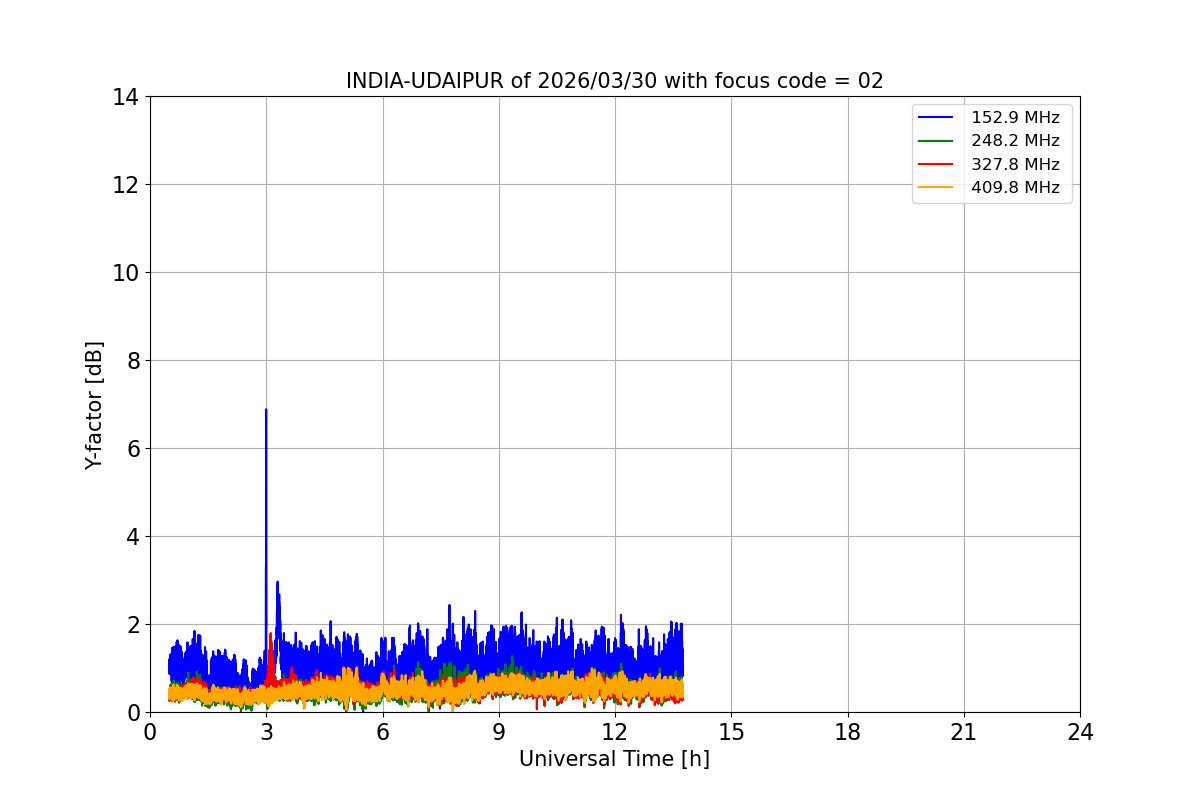Click the tall blue spike peak near 3h

coord(266,410)
